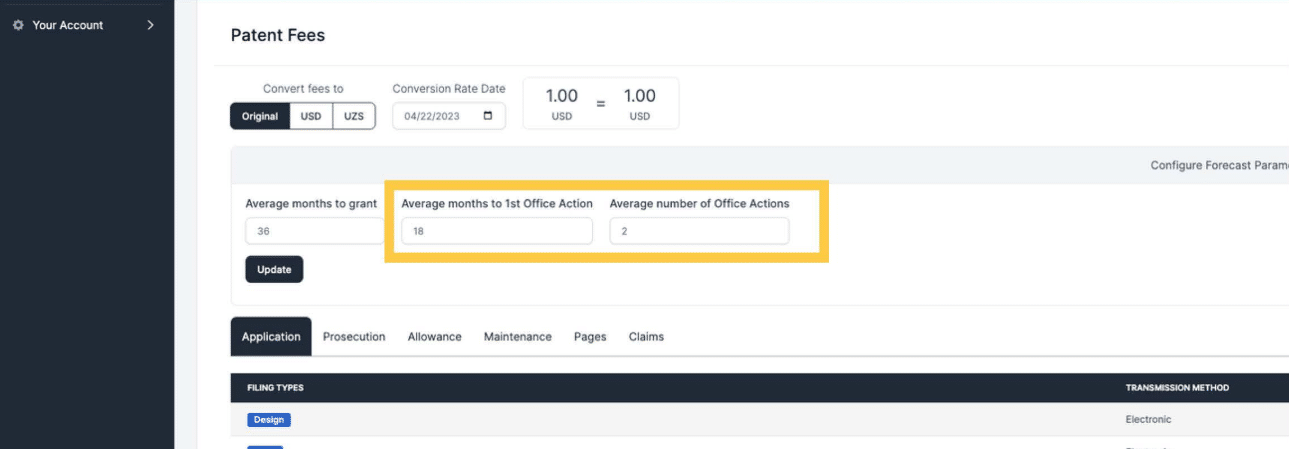Switch fee conversion to USD
Image resolution: width=1289 pixels, height=449 pixels.
point(311,116)
